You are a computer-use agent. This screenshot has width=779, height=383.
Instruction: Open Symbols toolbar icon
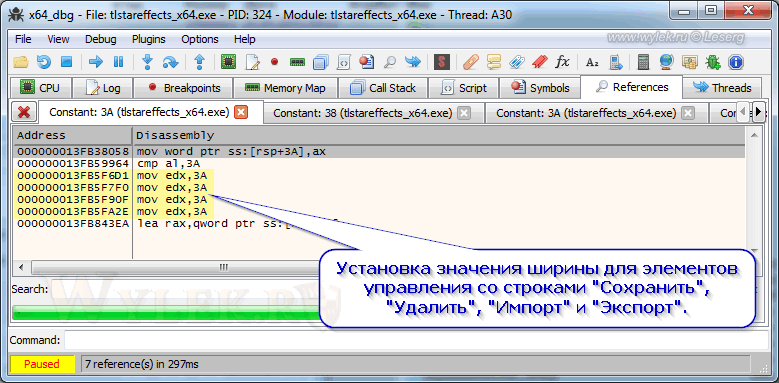367,62
